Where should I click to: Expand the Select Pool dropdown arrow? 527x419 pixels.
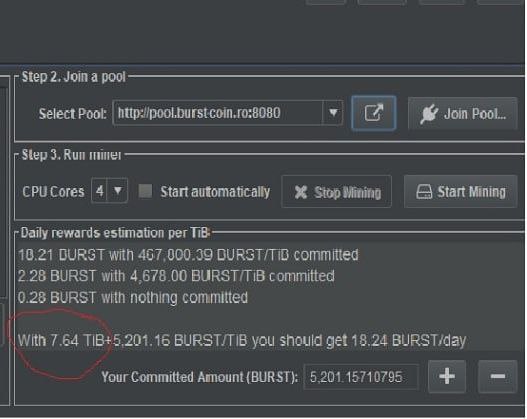(333, 113)
